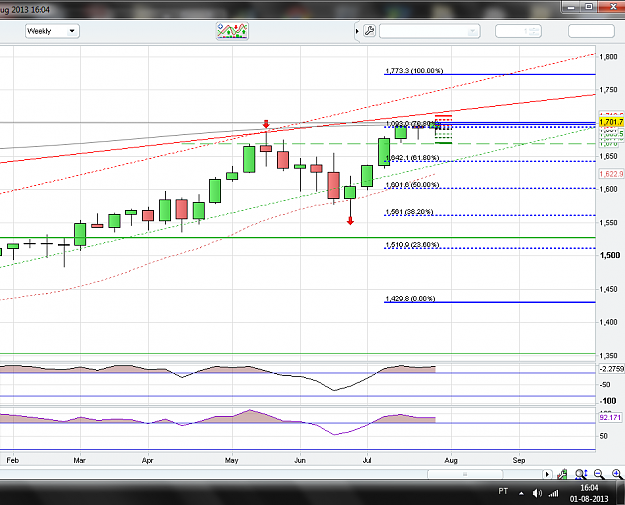Click the large green July weekly candle

pyautogui.click(x=384, y=152)
